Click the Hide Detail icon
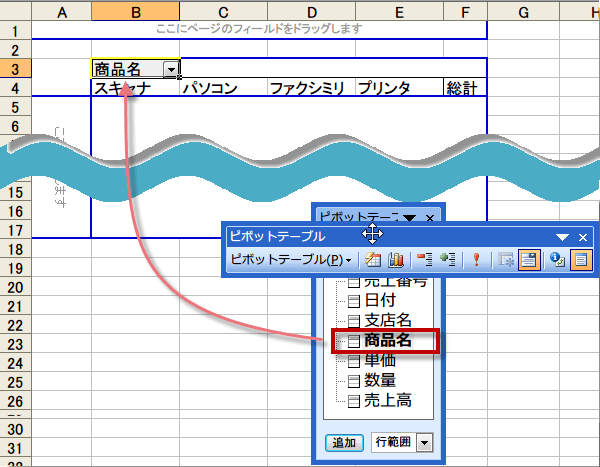Viewport: 600px width, 467px height. pos(425,260)
